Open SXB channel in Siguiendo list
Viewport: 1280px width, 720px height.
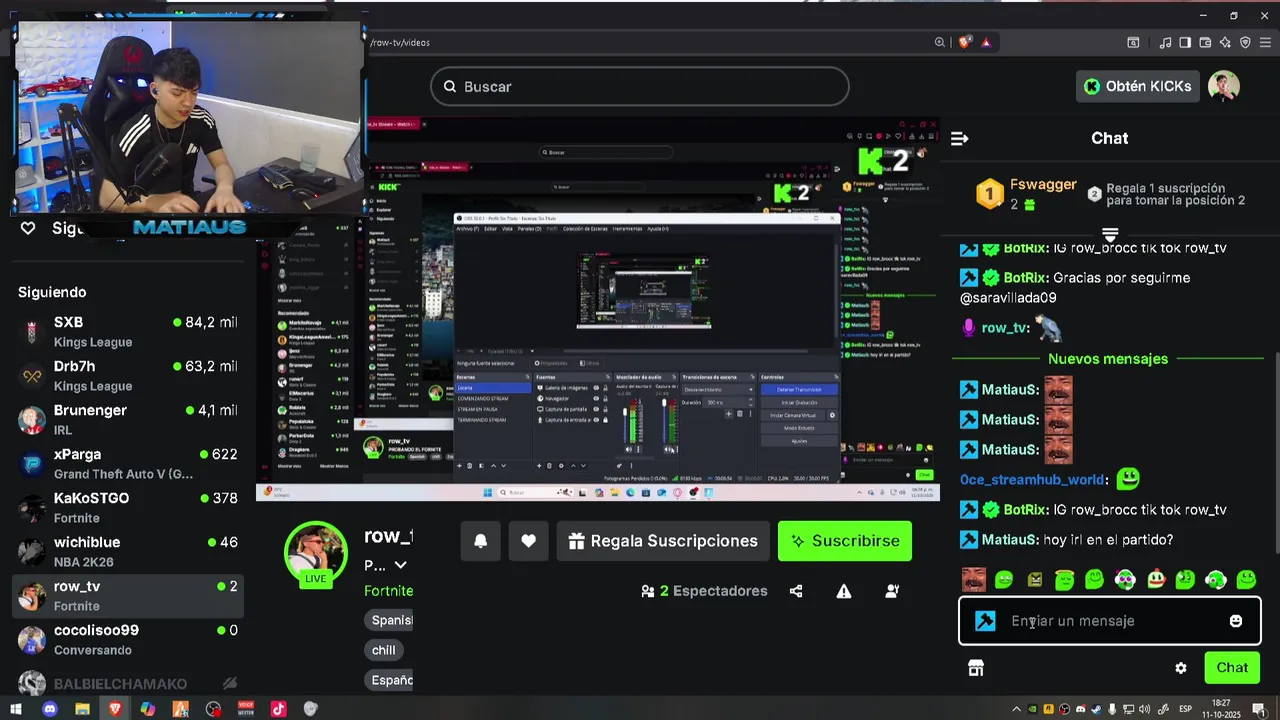point(128,332)
